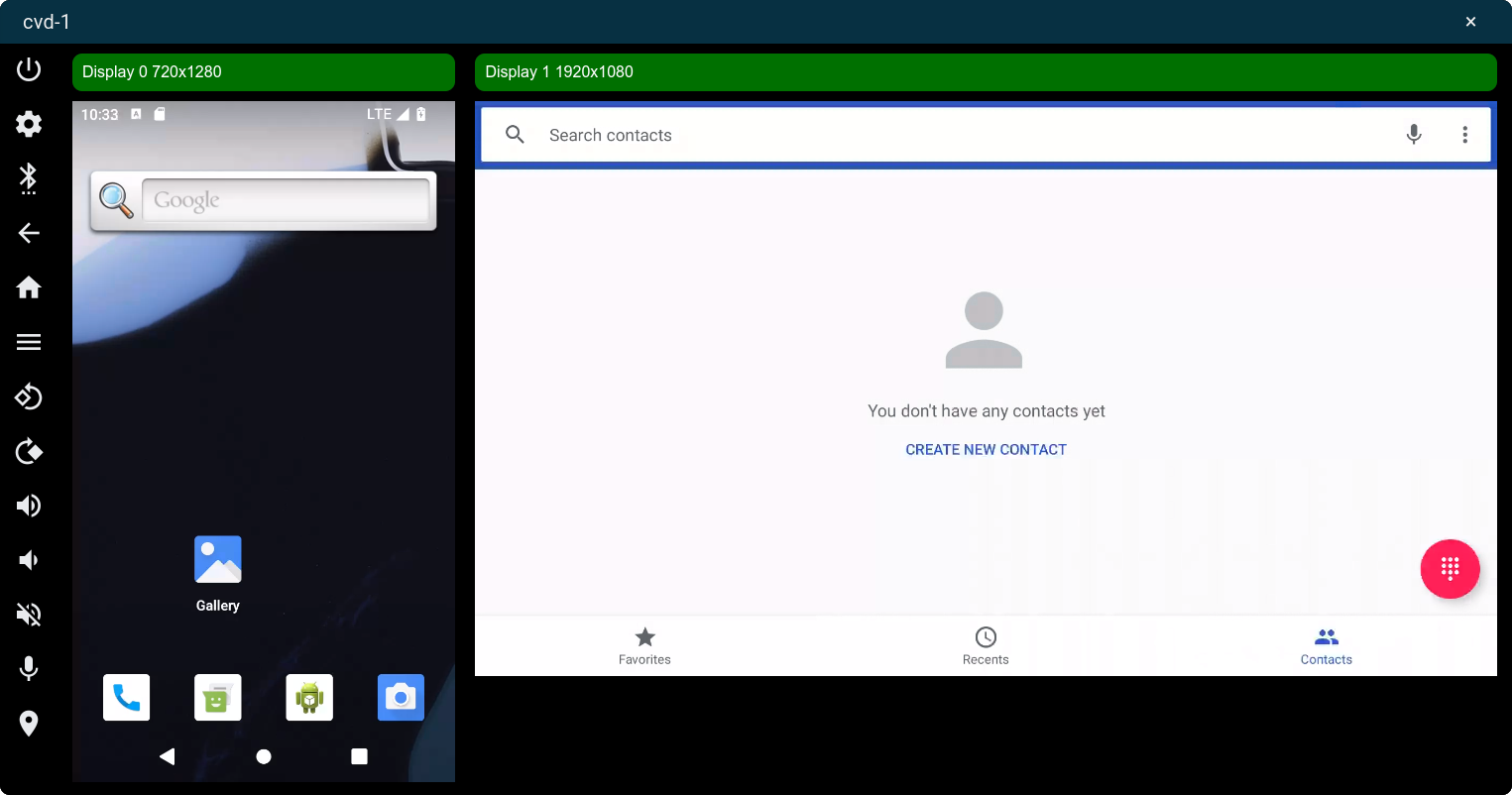Image resolution: width=1512 pixels, height=795 pixels.
Task: Launch the Camera app from the dock
Action: pyautogui.click(x=401, y=698)
